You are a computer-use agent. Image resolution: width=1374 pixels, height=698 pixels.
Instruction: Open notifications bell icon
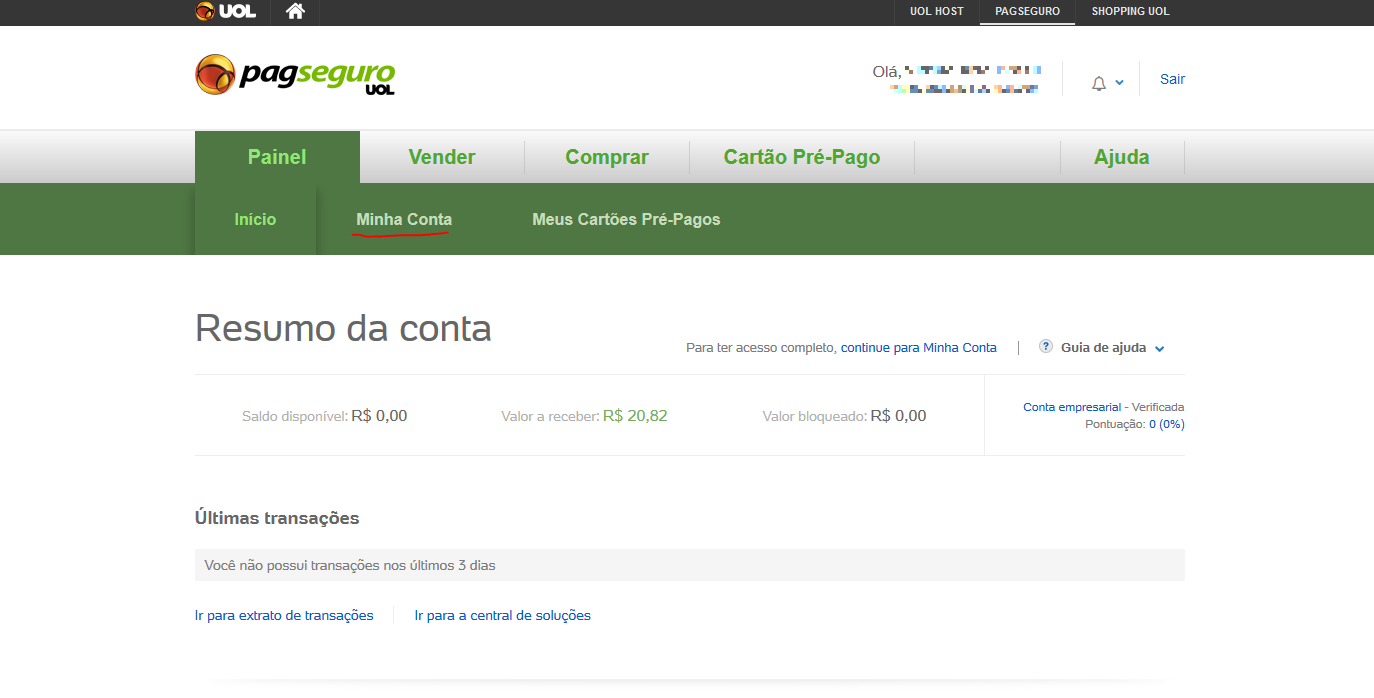click(1099, 83)
